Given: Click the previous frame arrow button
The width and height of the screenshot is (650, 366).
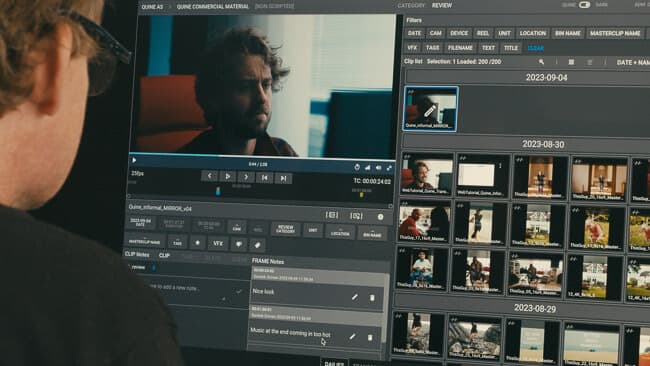Looking at the screenshot, I should 209,176.
